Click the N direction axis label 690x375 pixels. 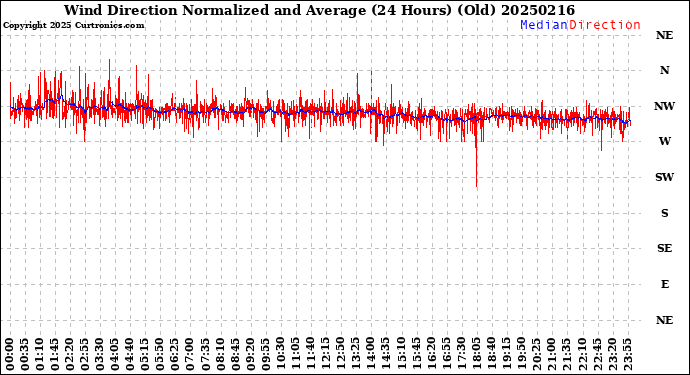(664, 70)
